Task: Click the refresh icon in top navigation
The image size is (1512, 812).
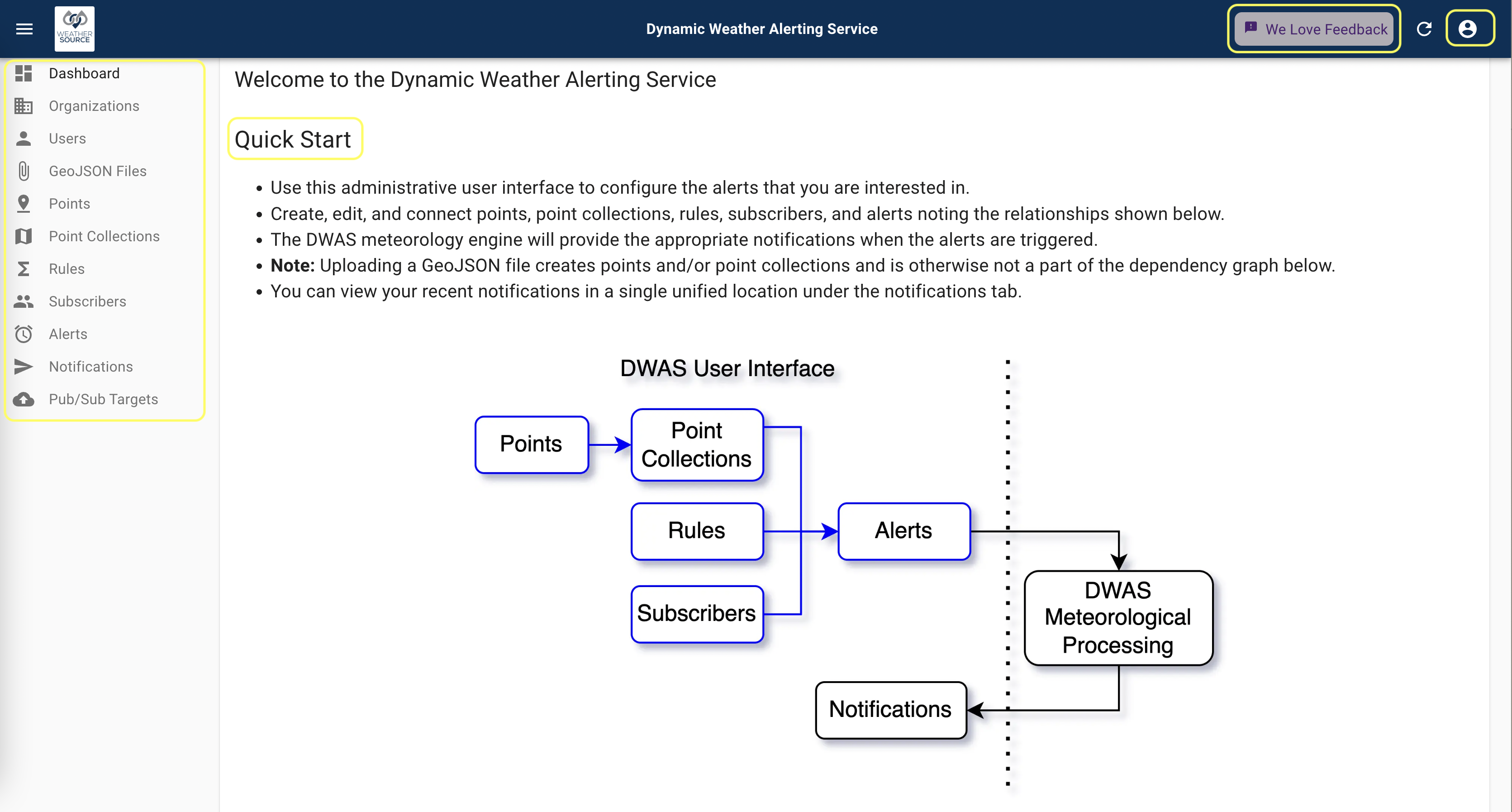Action: 1424,28
